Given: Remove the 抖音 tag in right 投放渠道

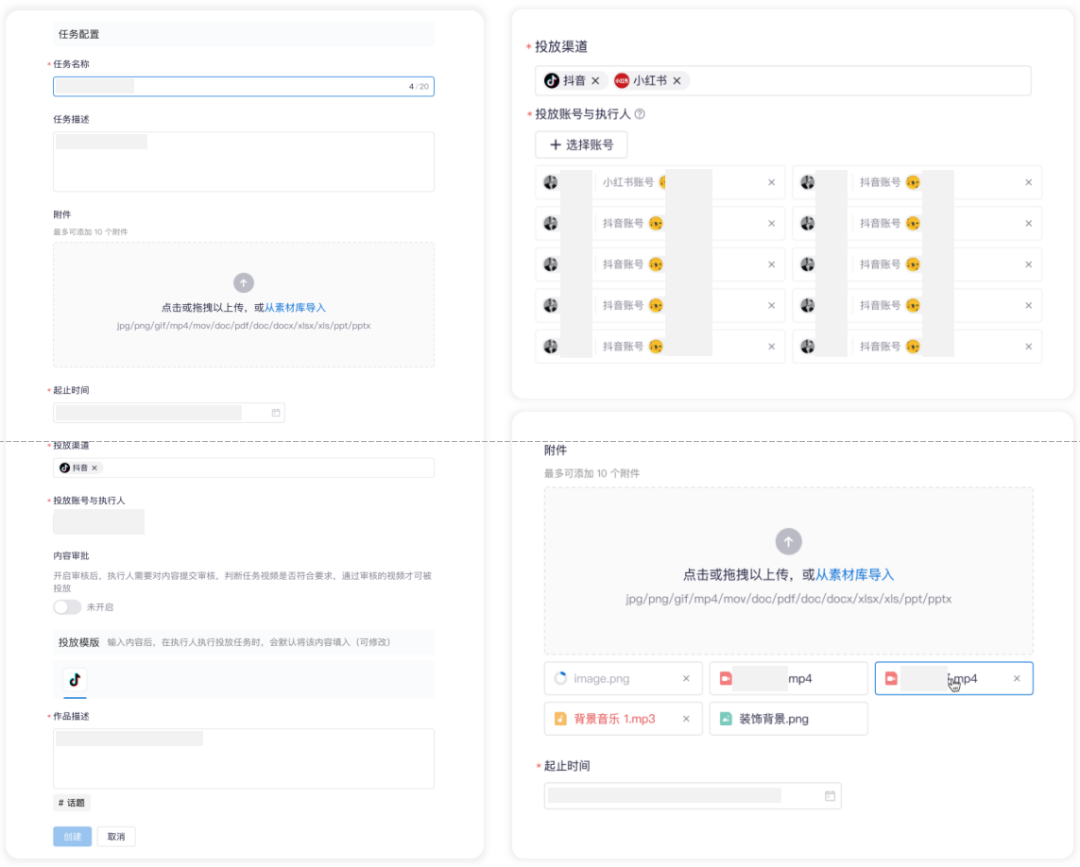Looking at the screenshot, I should point(596,81).
